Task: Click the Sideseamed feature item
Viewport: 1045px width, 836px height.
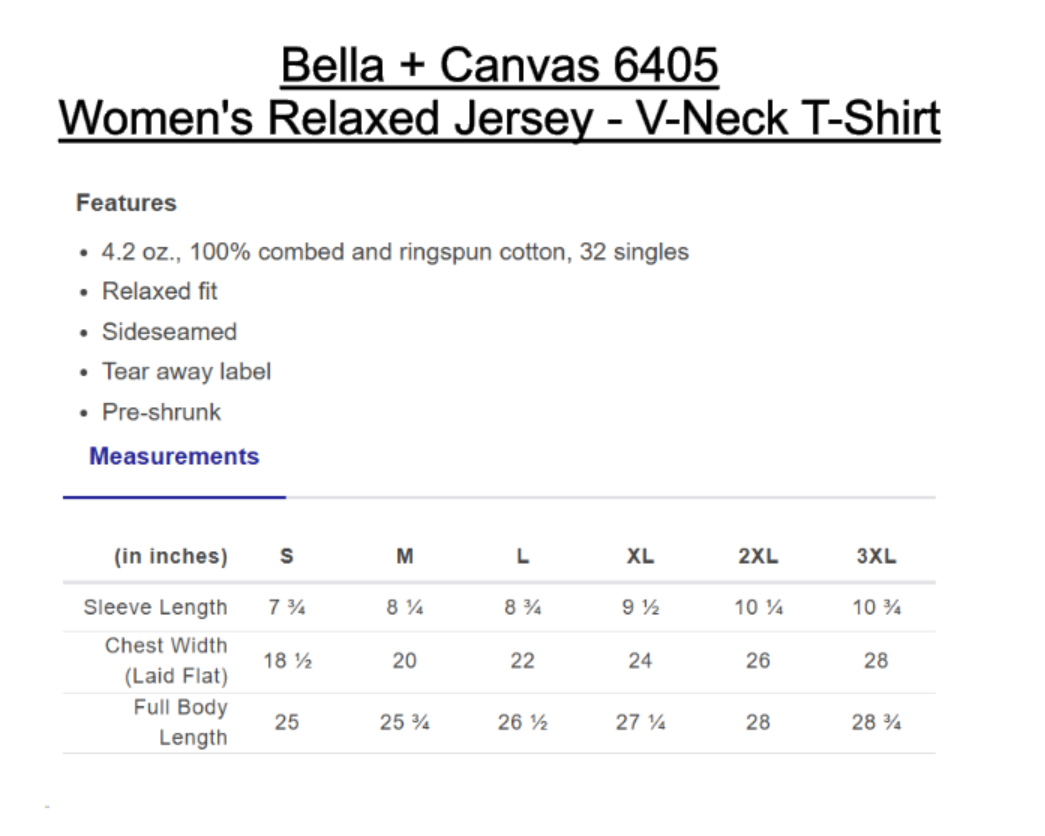Action: [169, 332]
